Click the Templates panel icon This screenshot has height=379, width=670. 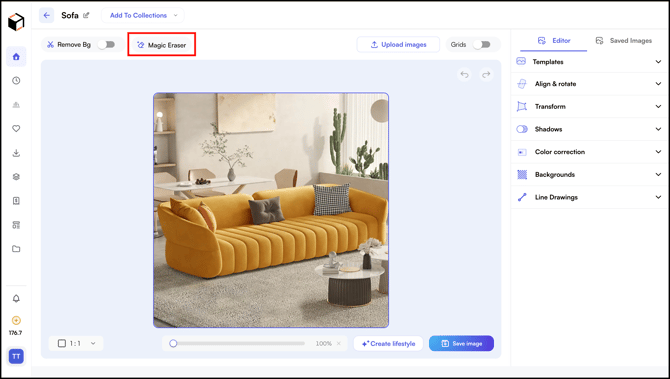click(521, 62)
